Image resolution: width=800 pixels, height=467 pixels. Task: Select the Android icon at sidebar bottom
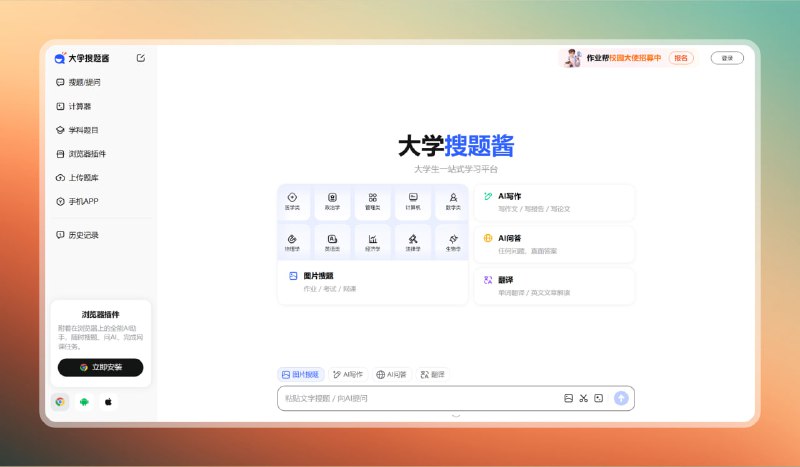coord(84,402)
